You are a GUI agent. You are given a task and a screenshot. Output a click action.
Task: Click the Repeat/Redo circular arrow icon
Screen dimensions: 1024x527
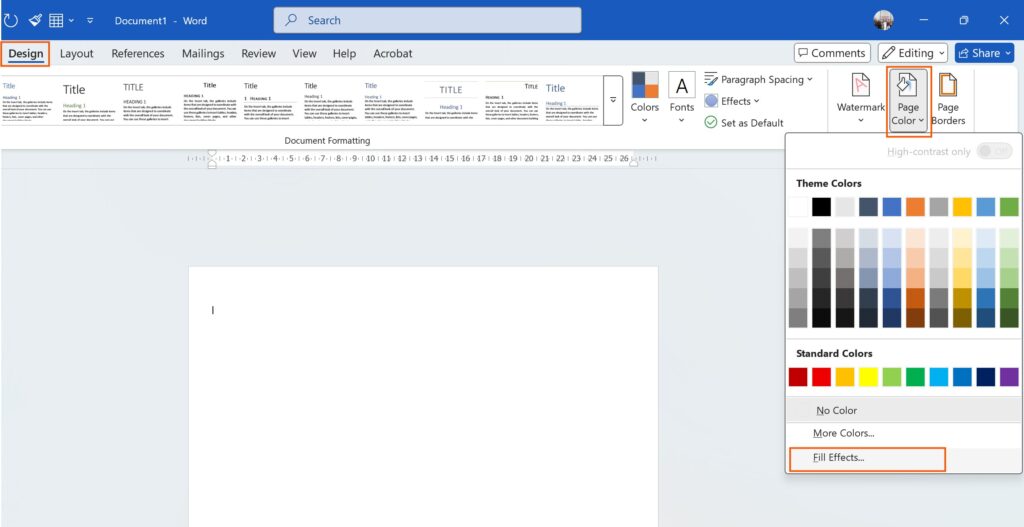pyautogui.click(x=10, y=20)
